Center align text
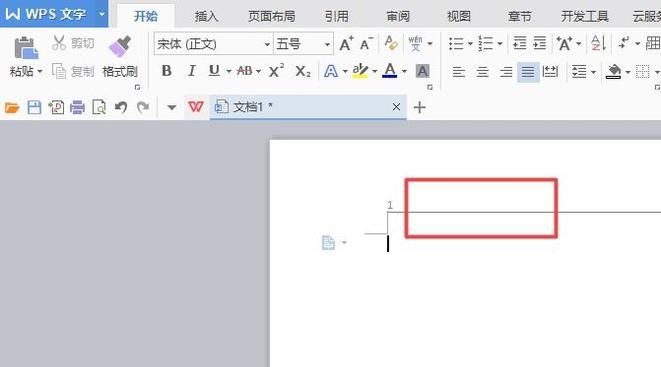The width and height of the screenshot is (661, 367). point(482,72)
